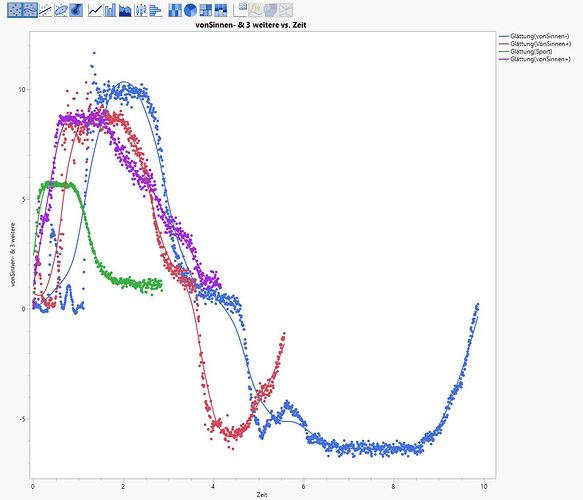Click the y-axis tick label '10'
The image size is (583, 500).
tap(22, 90)
